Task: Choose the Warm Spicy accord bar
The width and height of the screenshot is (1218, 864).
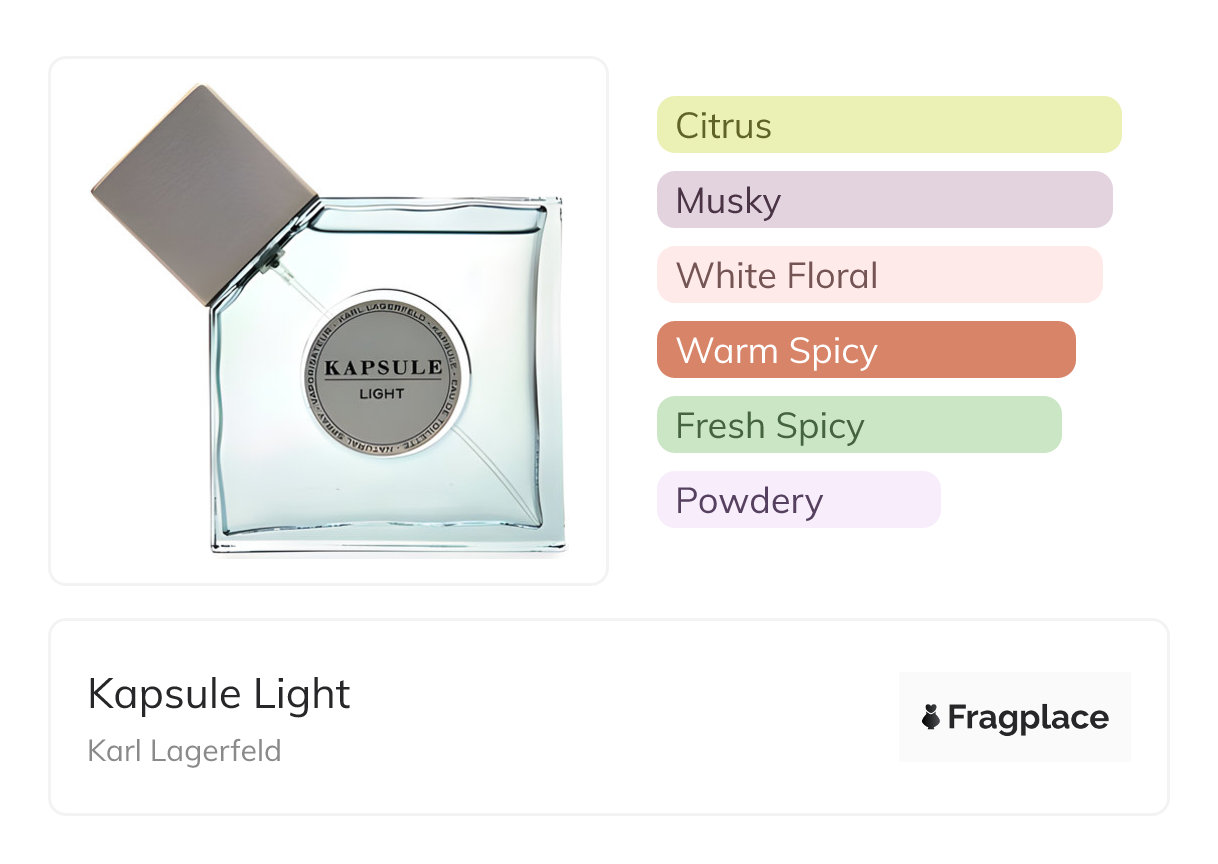Action: [865, 350]
